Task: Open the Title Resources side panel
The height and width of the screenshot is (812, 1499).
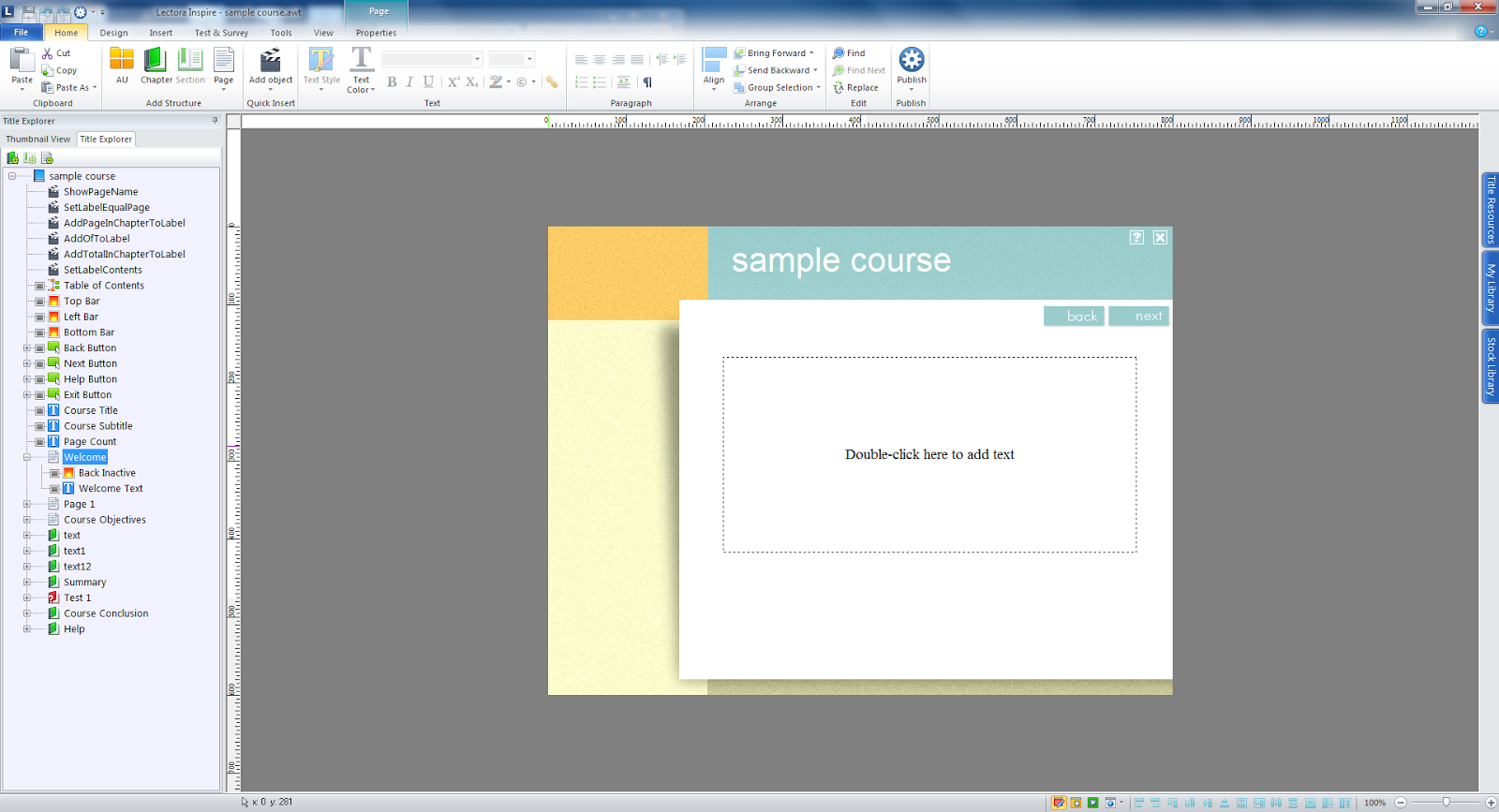Action: 1491,210
